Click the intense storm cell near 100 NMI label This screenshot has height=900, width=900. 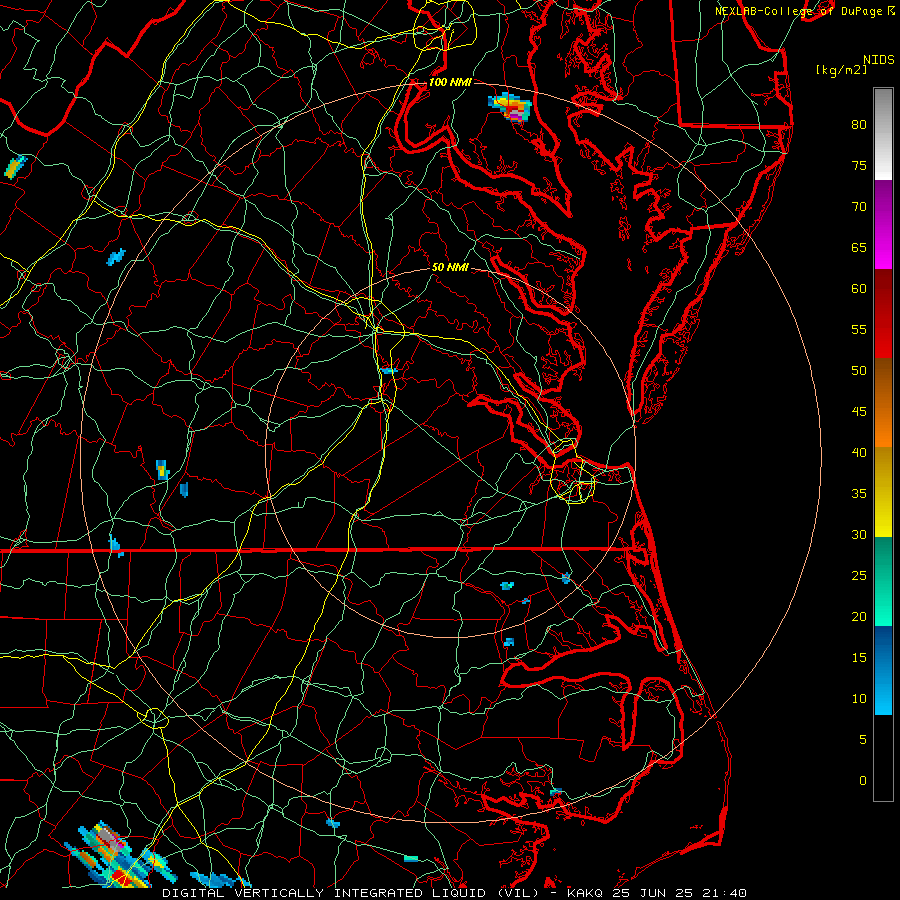click(510, 107)
